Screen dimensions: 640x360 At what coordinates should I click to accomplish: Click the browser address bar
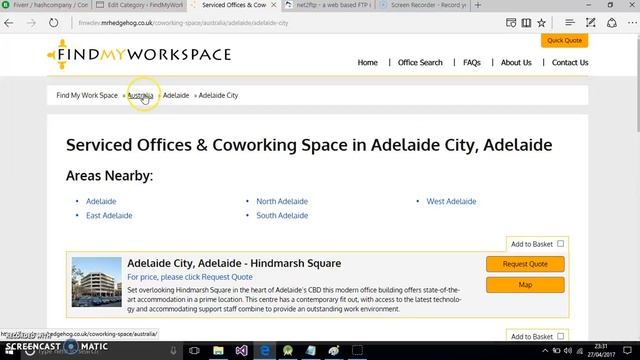point(286,23)
